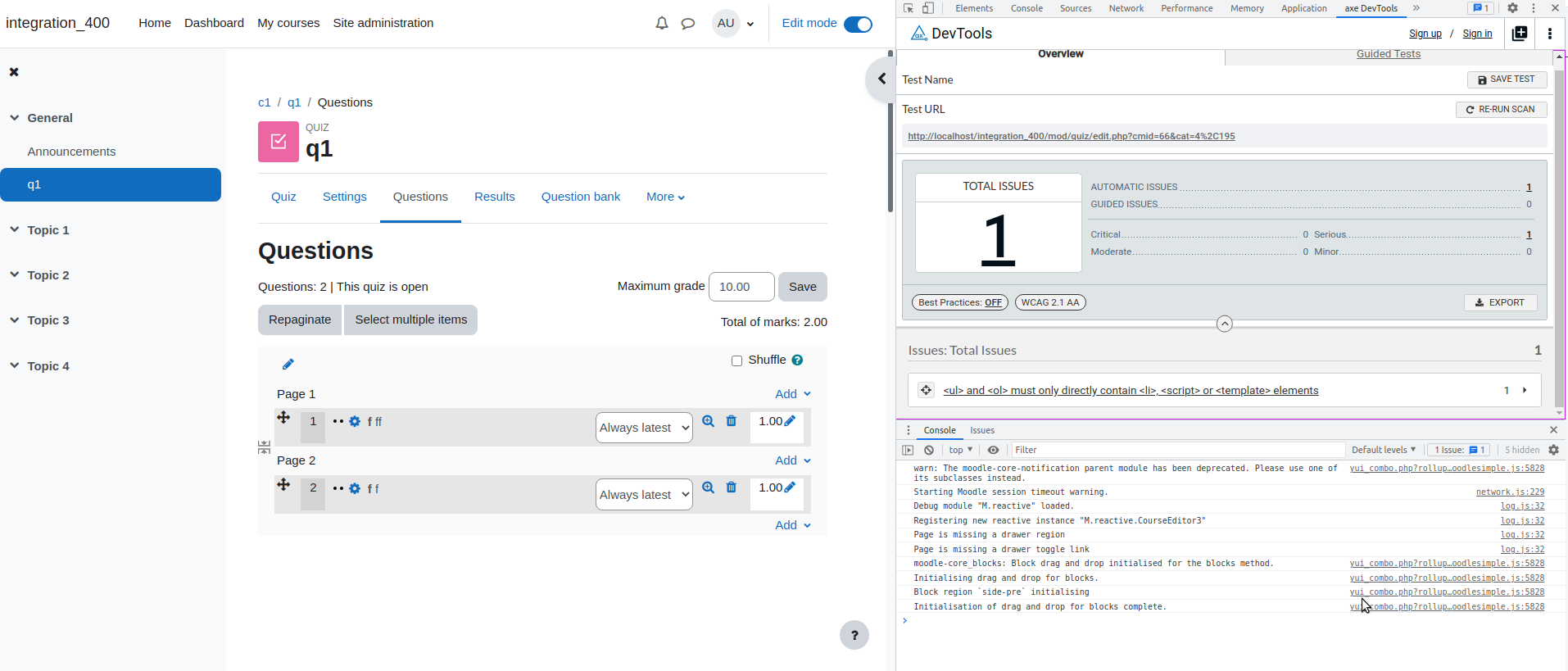Check the Shuffle checkbox
This screenshot has height=671, width=1568.
point(736,360)
